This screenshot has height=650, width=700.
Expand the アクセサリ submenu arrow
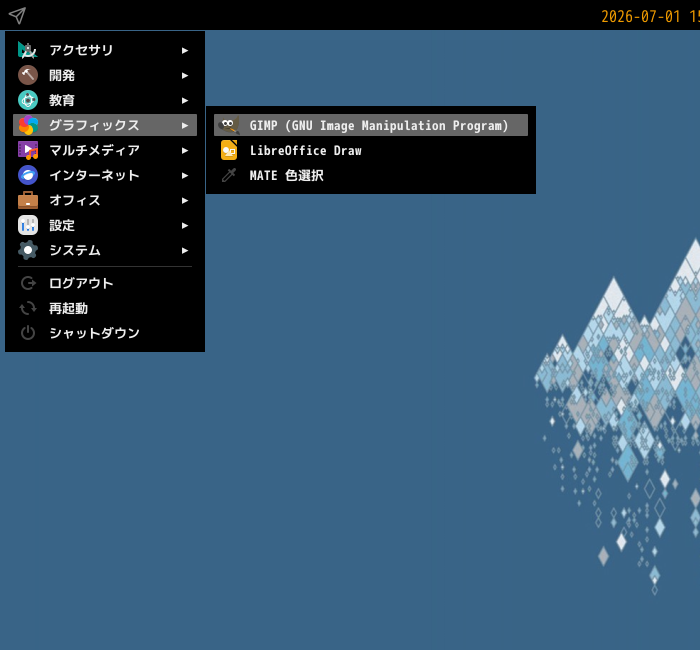pyautogui.click(x=185, y=50)
